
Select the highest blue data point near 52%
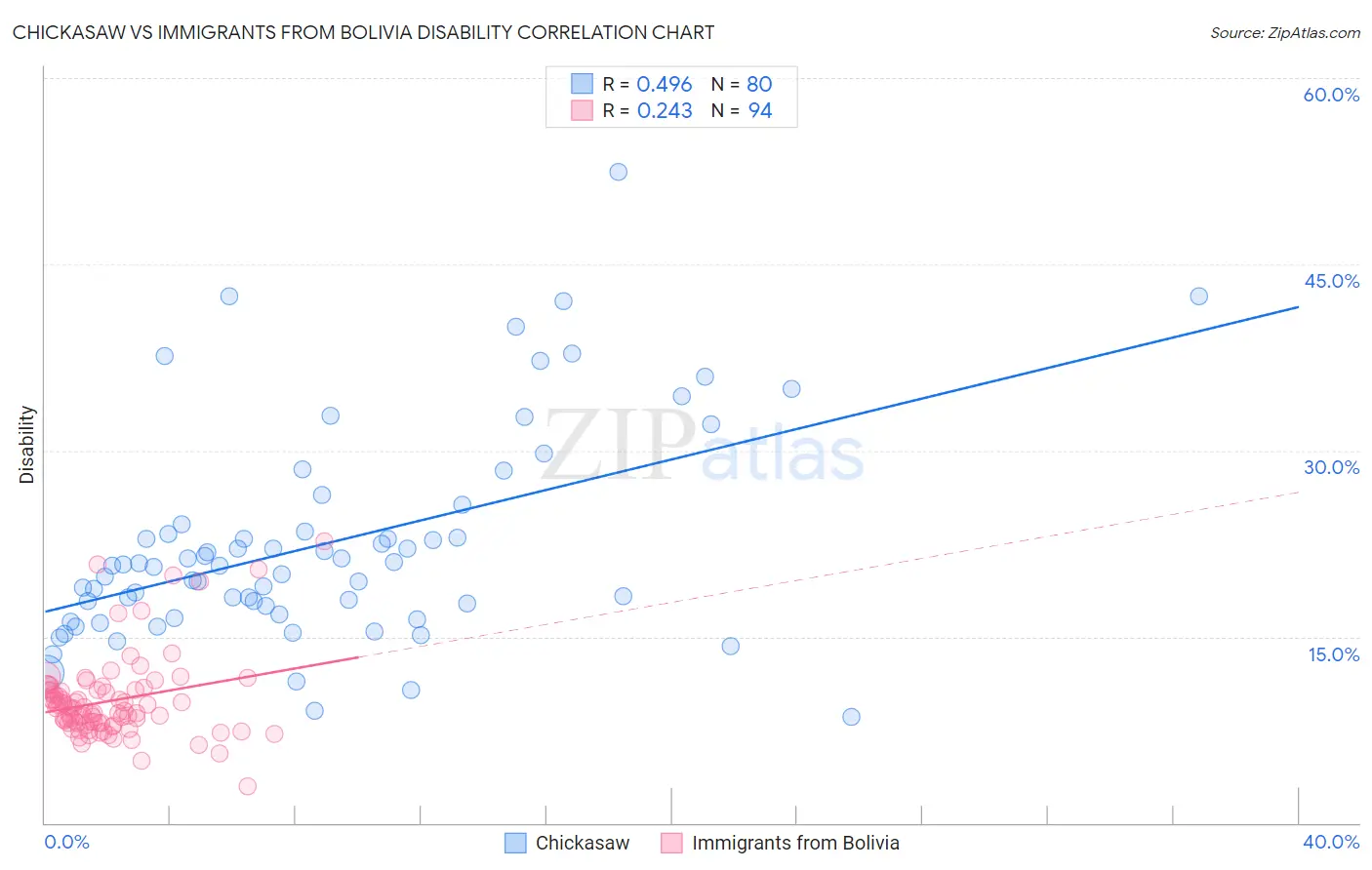coord(618,172)
